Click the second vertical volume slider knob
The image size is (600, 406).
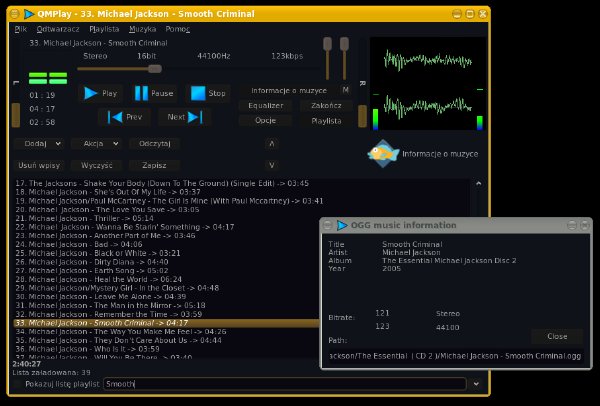[344, 44]
